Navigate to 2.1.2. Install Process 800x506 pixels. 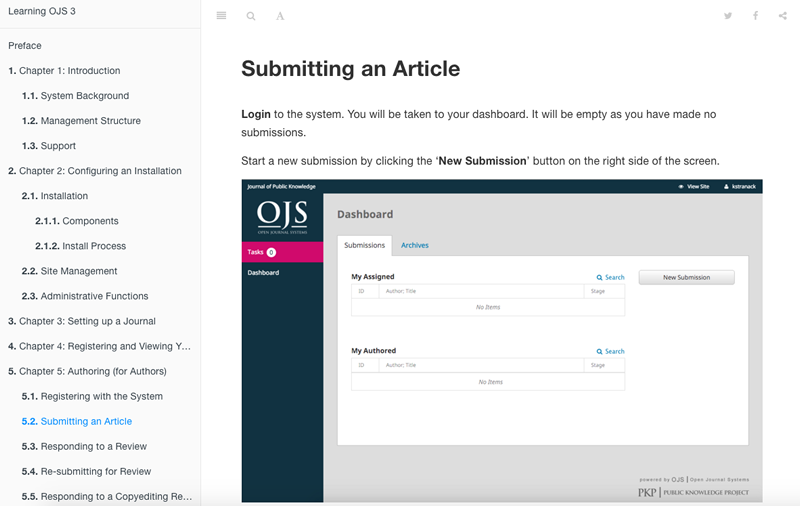pyautogui.click(x=93, y=246)
